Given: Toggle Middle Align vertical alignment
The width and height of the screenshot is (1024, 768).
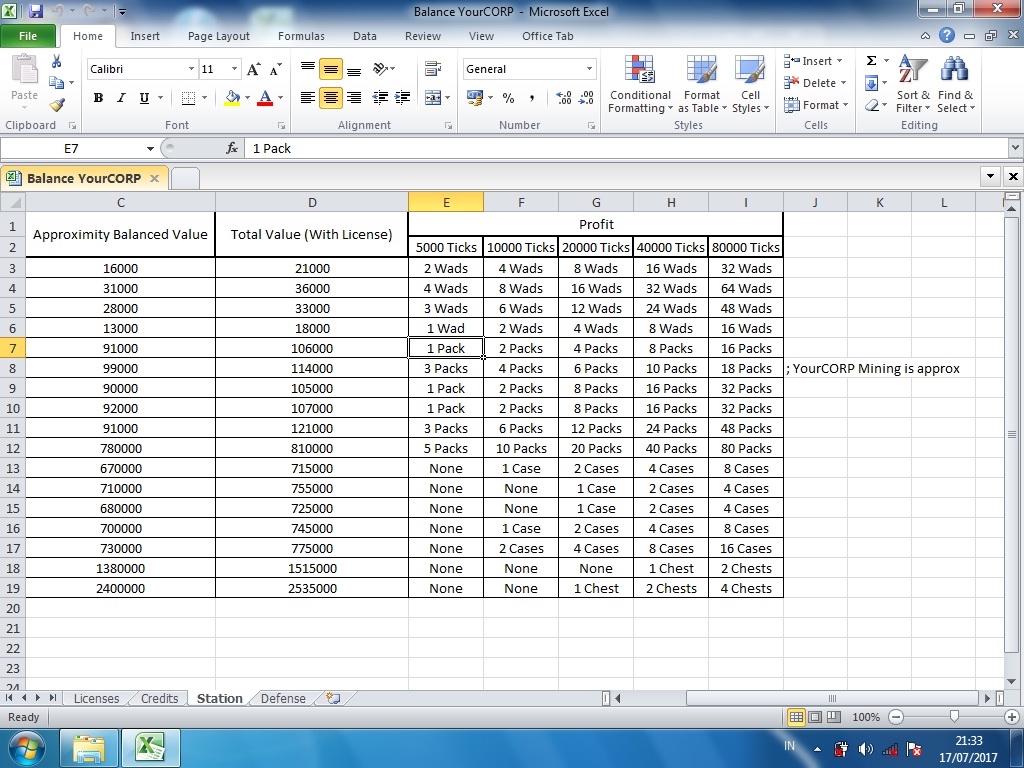Looking at the screenshot, I should (x=331, y=69).
